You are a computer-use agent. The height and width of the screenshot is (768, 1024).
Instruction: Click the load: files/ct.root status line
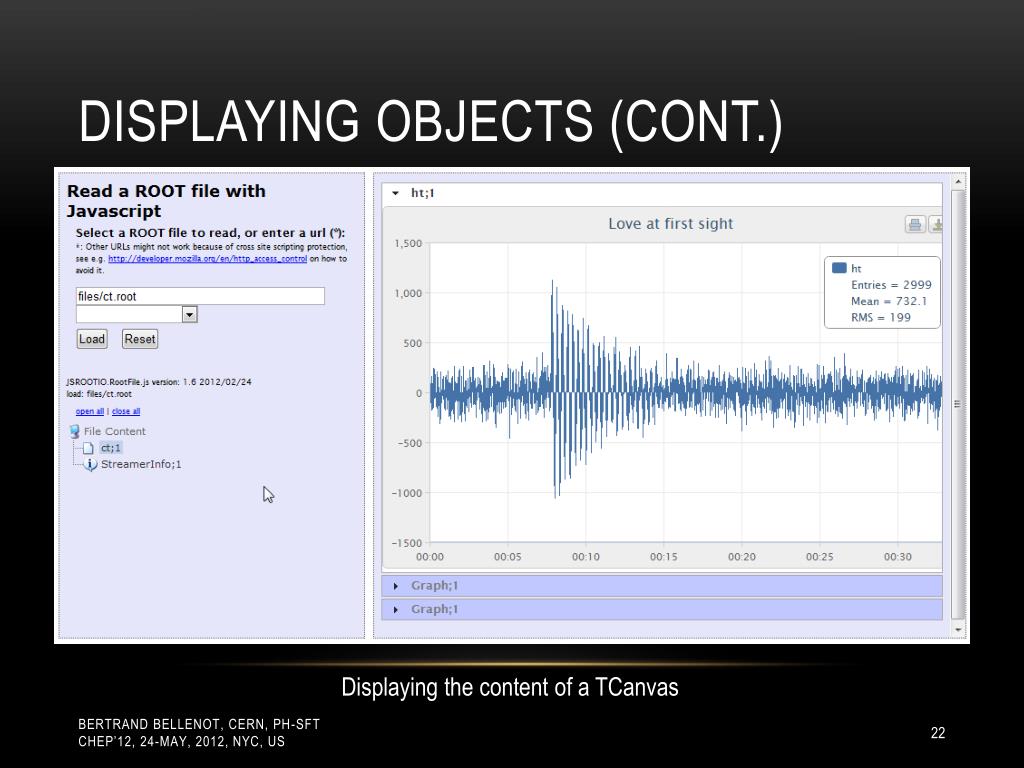99,394
